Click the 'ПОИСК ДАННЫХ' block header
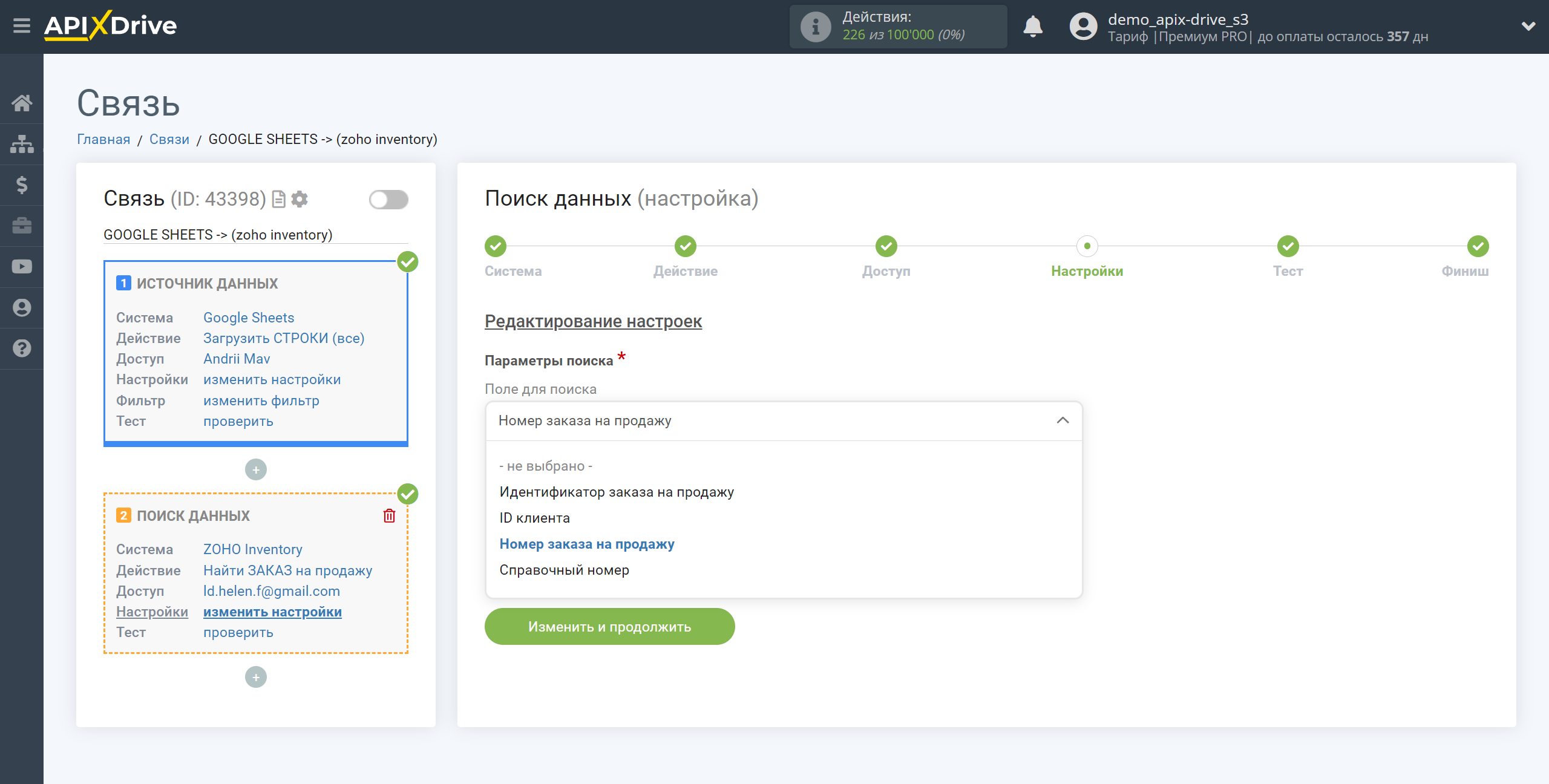Screen dimensions: 1549x784 (193, 515)
